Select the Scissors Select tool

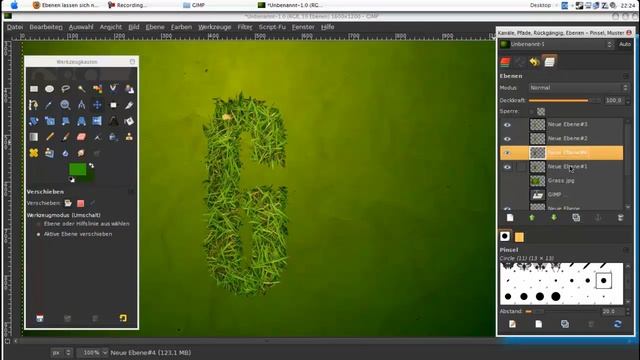113,89
